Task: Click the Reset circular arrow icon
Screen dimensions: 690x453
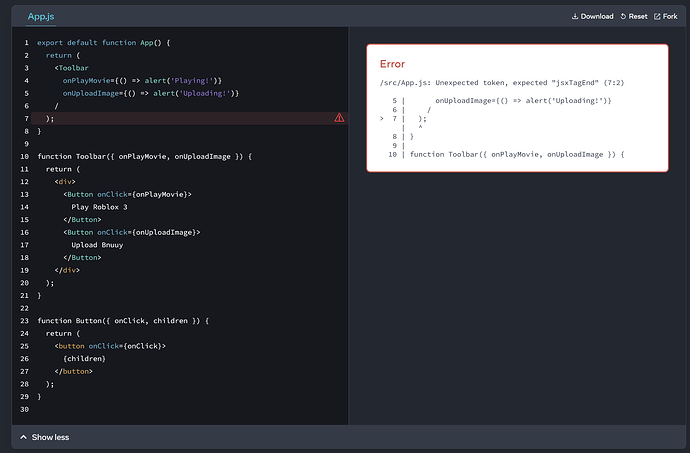Action: pos(623,16)
